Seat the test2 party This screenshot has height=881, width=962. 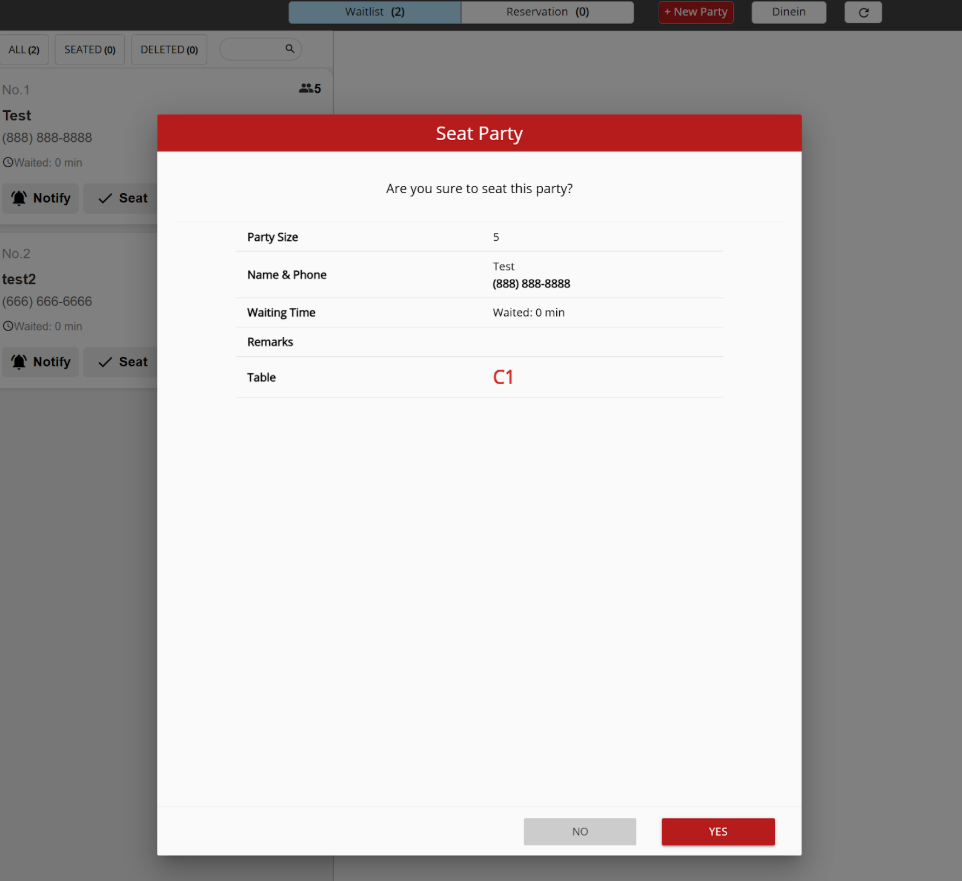point(121,362)
